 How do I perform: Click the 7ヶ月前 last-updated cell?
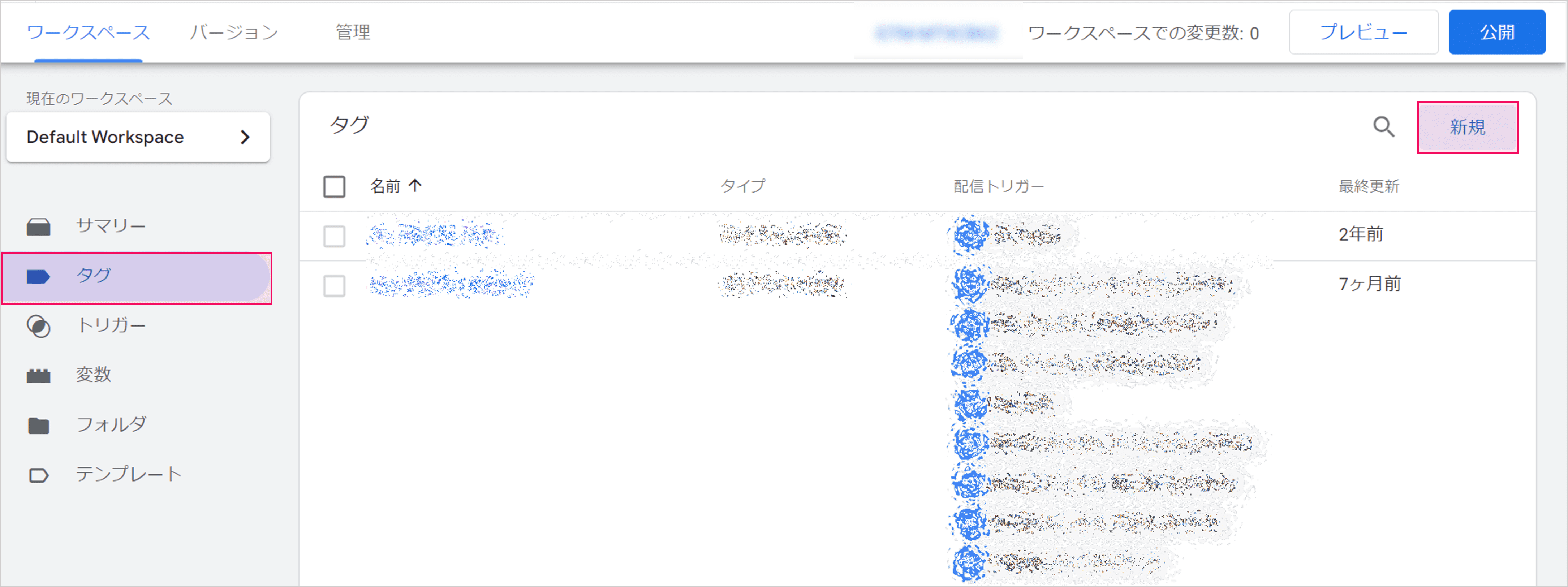(1370, 284)
